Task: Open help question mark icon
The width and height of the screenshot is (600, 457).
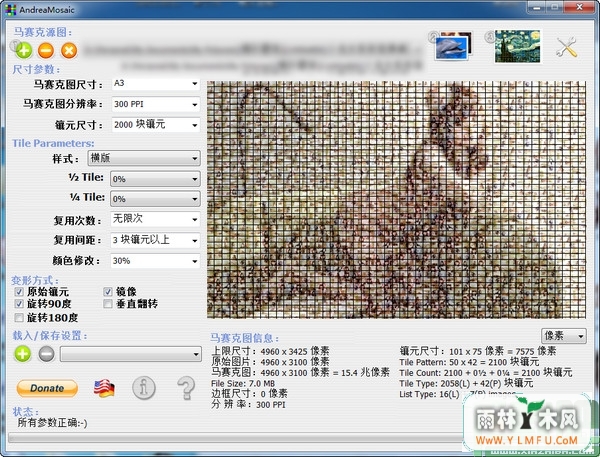Action: click(186, 388)
